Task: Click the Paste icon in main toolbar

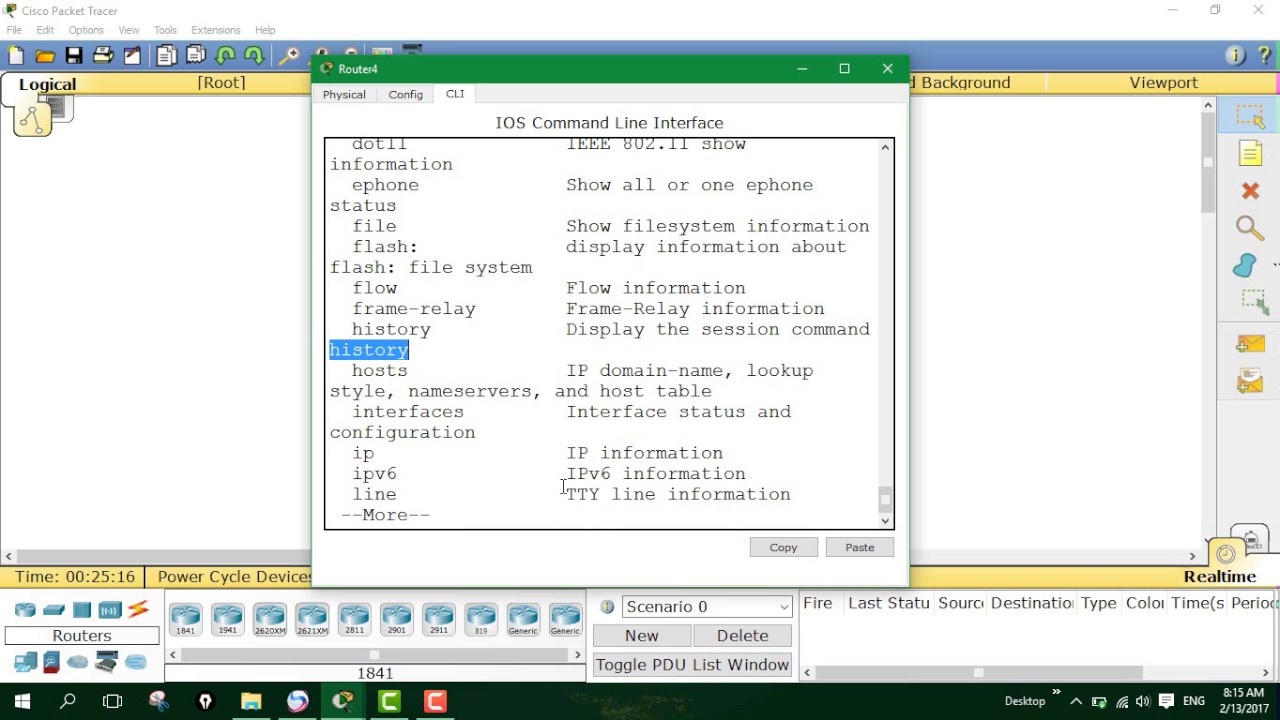Action: click(x=196, y=56)
